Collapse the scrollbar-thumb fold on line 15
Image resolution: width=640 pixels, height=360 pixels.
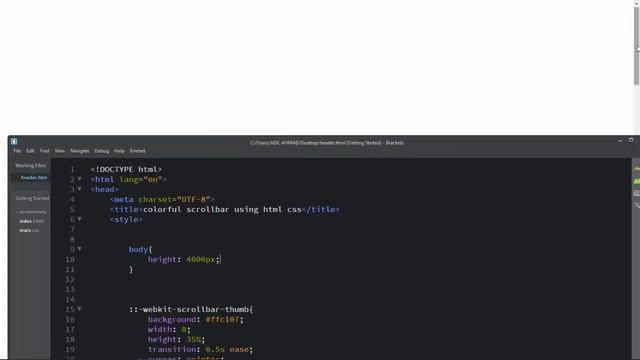(80, 309)
